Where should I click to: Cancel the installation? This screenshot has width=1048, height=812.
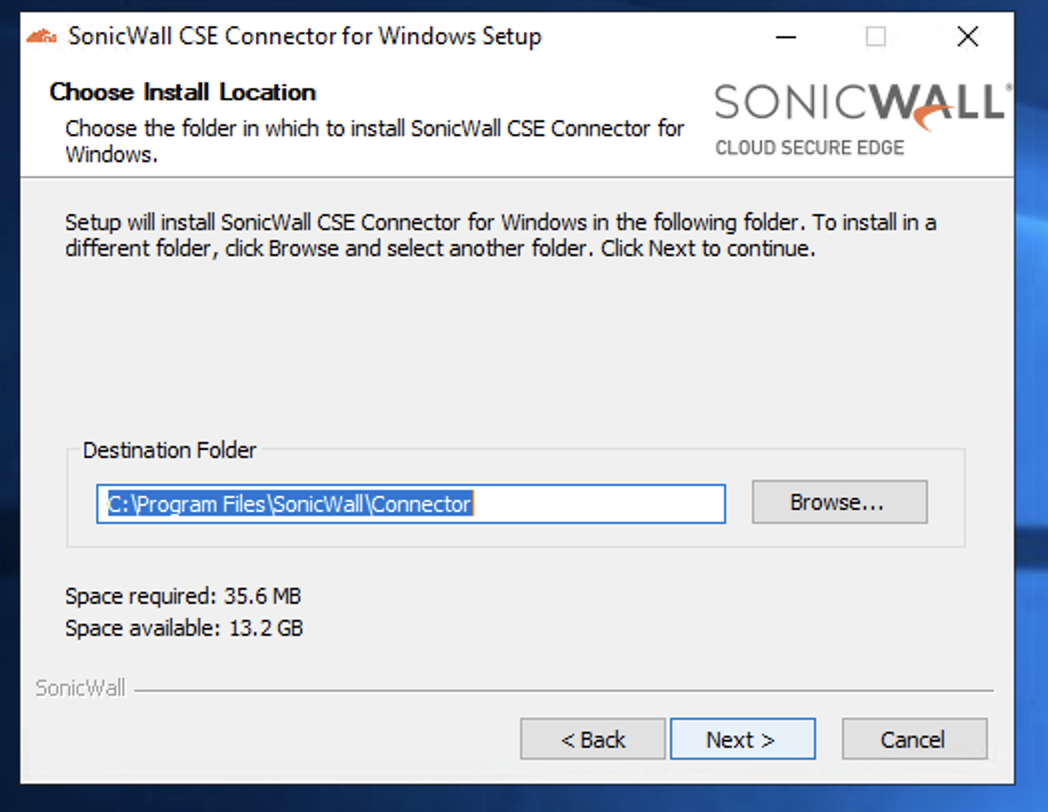coord(913,739)
